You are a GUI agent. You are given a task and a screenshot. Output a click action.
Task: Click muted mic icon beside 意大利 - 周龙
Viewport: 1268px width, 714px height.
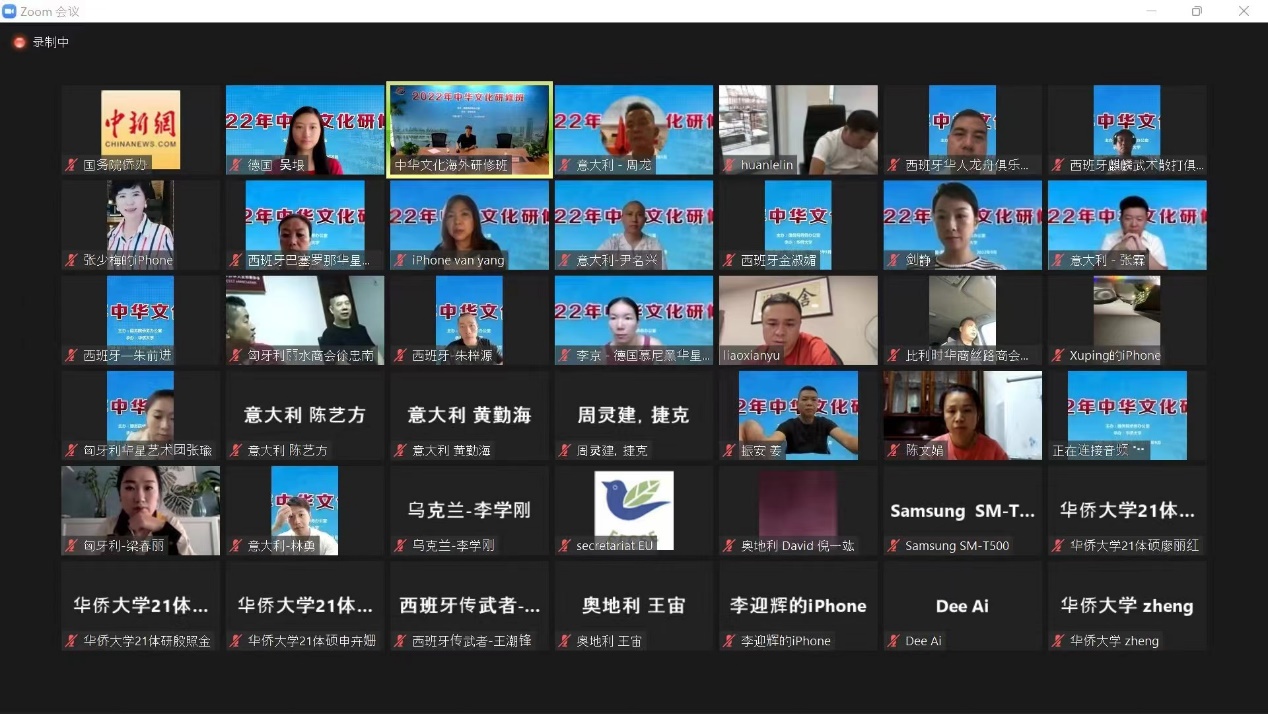(x=565, y=165)
